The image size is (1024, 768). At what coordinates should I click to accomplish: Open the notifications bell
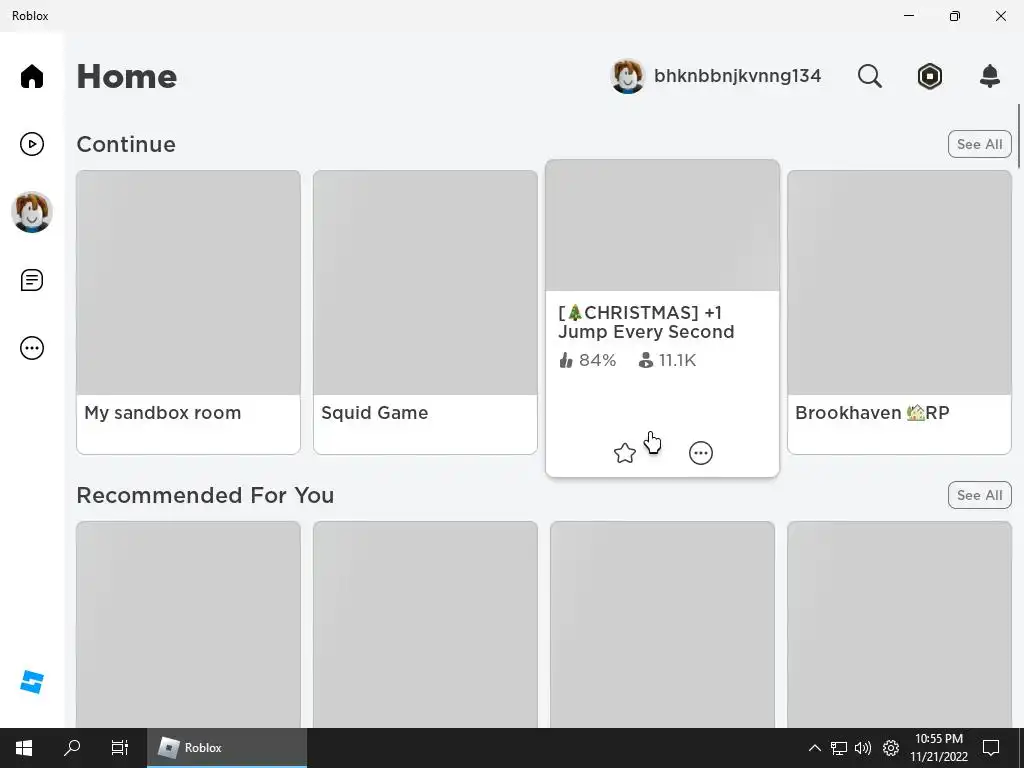pyautogui.click(x=990, y=76)
